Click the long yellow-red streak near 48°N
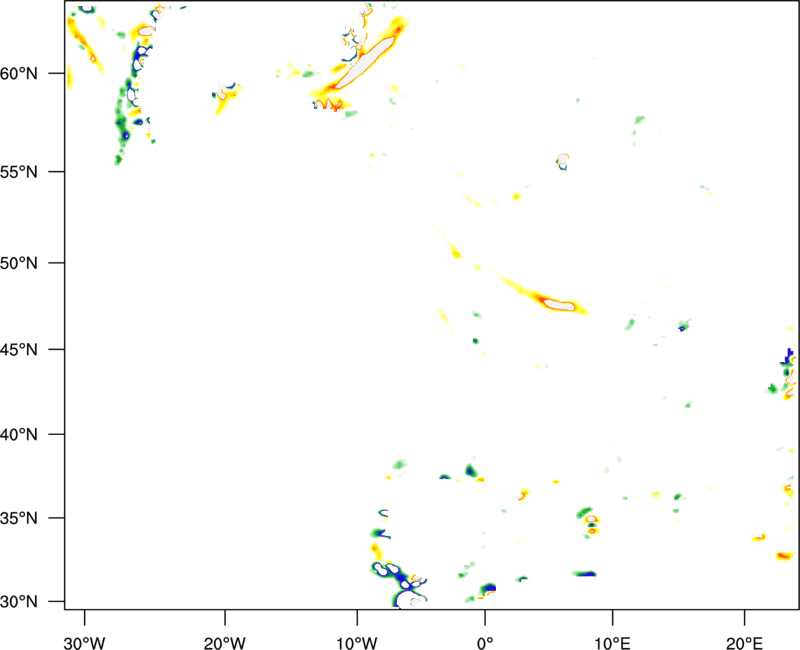 tap(545, 299)
